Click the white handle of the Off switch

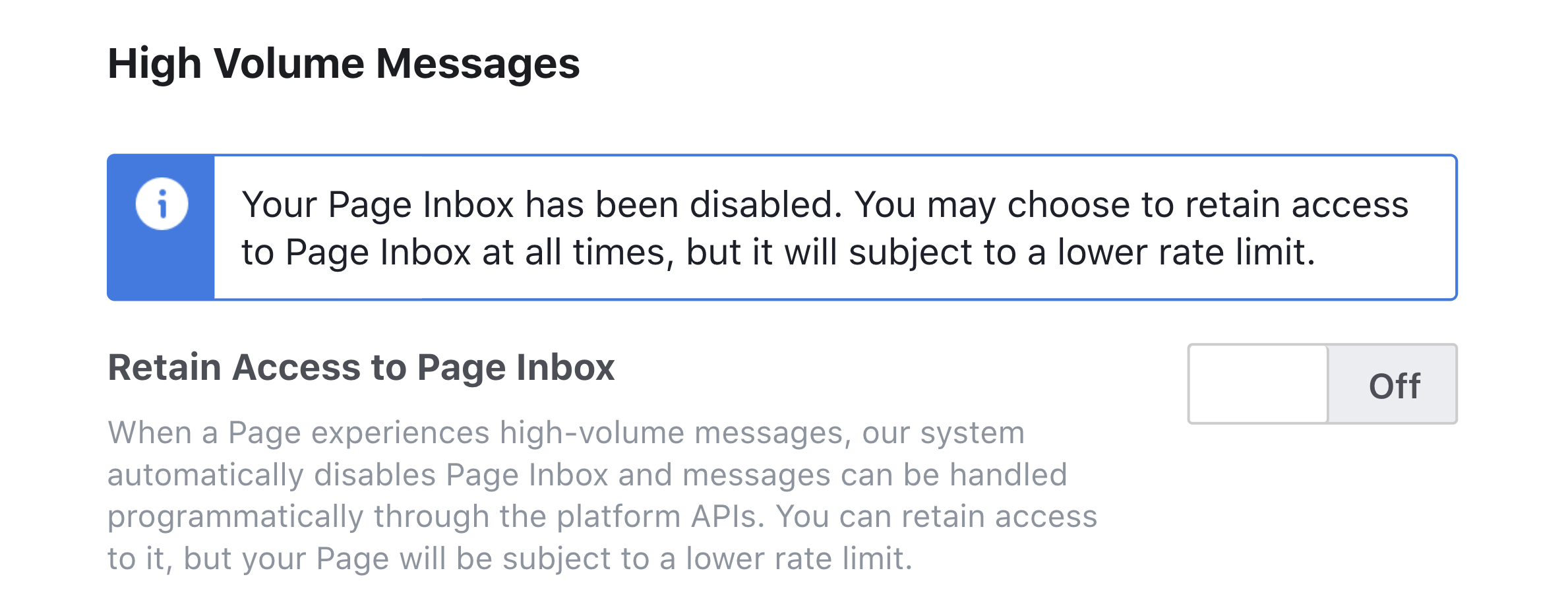point(1258,384)
